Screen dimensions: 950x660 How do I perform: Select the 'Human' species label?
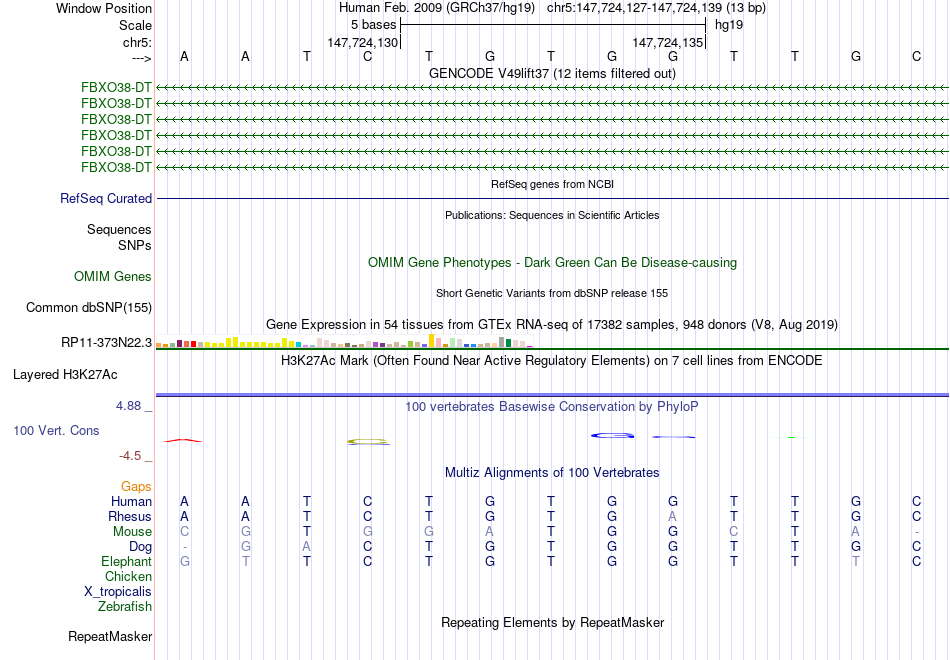coord(131,501)
